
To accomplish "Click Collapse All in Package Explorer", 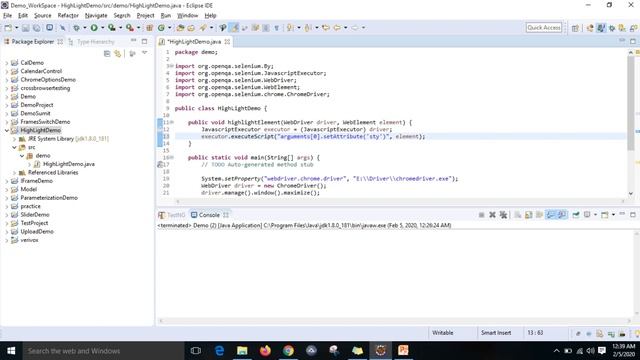I will [107, 53].
